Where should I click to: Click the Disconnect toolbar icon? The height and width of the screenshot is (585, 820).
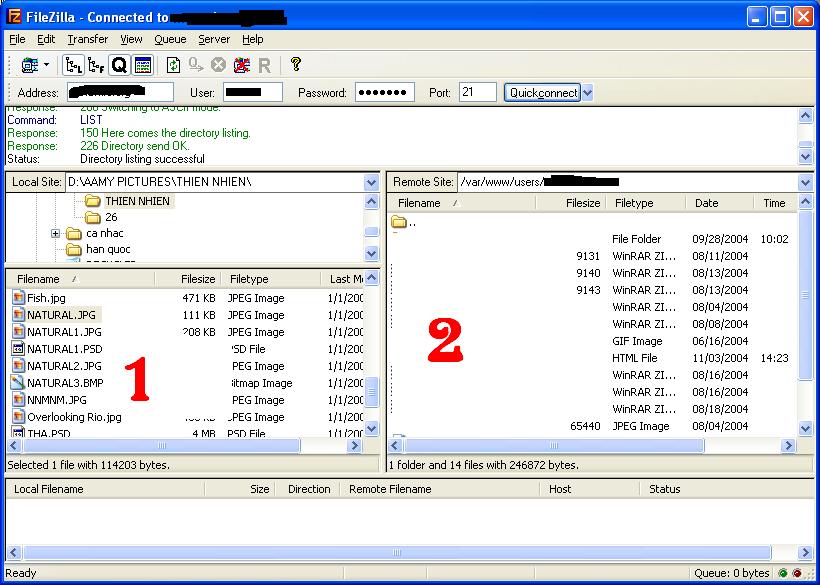click(x=241, y=65)
